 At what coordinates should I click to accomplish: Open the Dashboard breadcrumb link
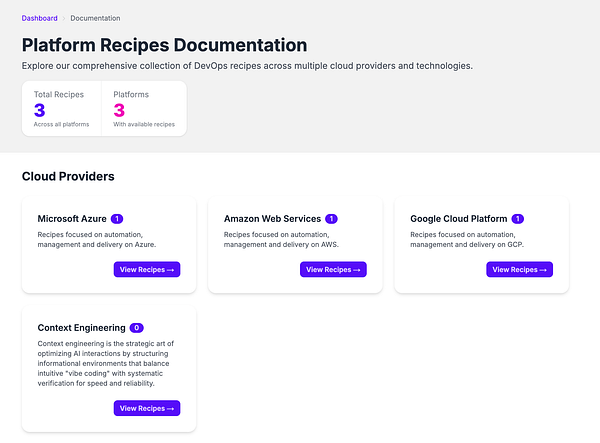tap(39, 18)
